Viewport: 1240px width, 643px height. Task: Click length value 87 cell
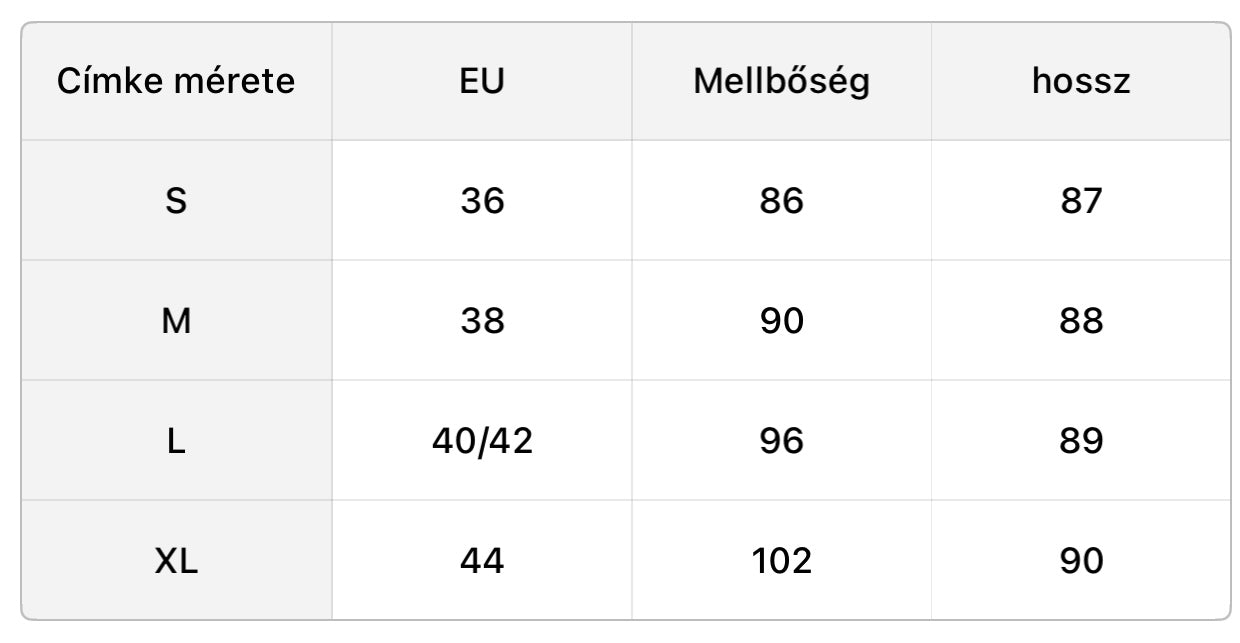point(1081,201)
